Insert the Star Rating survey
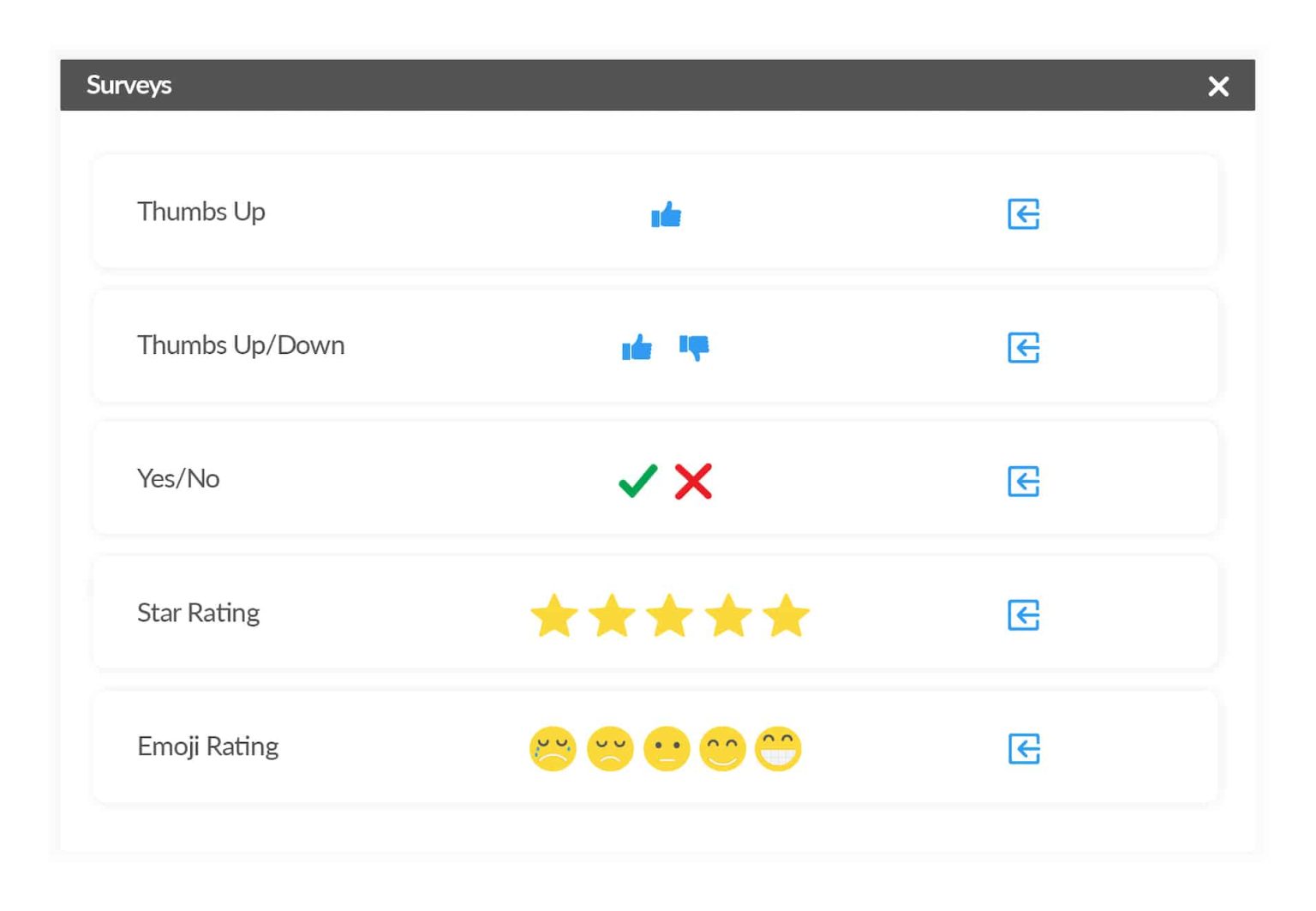Viewport: 1316px width, 911px height. pyautogui.click(x=1023, y=615)
